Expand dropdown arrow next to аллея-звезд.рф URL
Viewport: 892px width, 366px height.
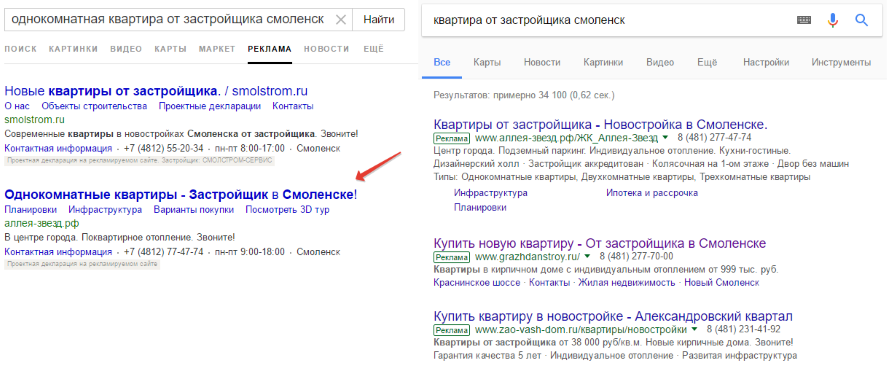point(666,138)
